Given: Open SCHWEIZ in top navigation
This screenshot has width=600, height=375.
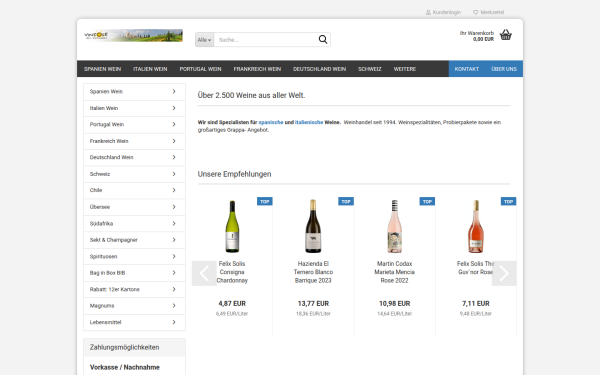Looking at the screenshot, I should click(370, 69).
